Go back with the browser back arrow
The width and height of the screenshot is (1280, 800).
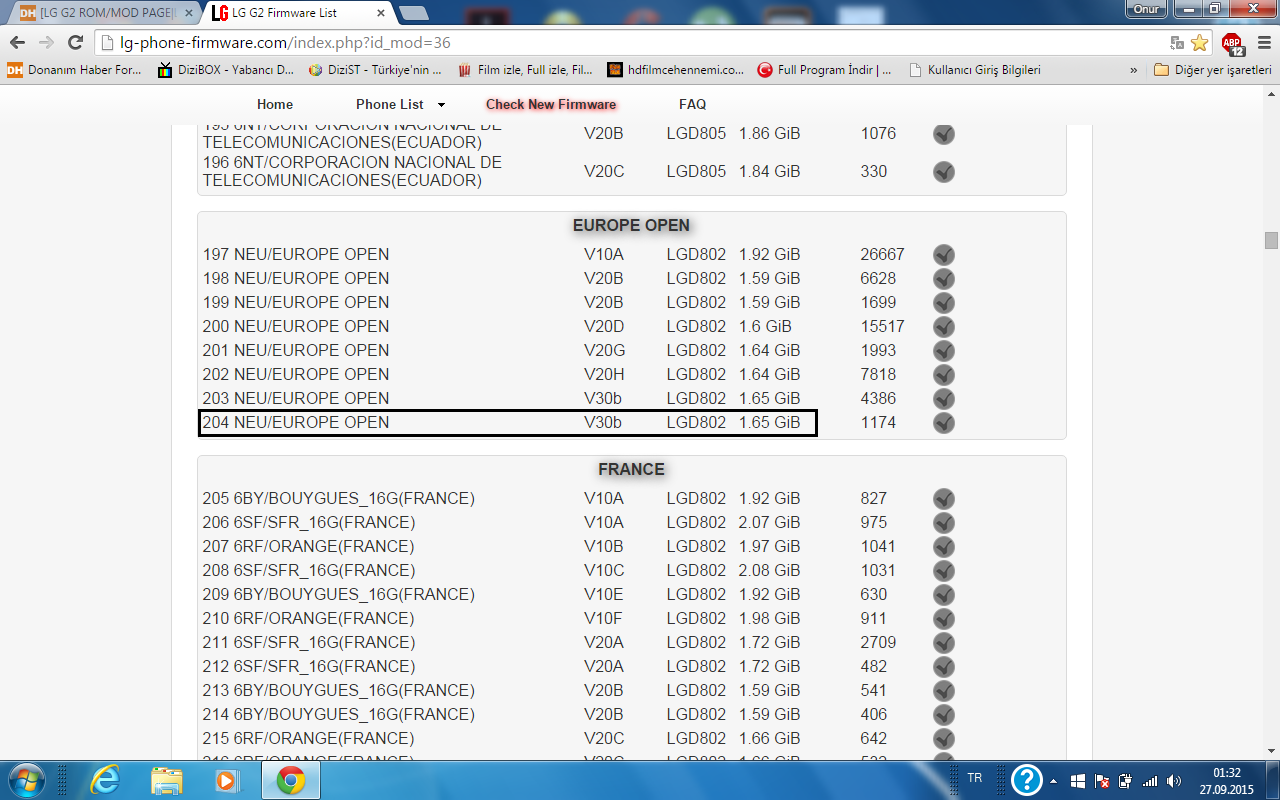(x=18, y=43)
